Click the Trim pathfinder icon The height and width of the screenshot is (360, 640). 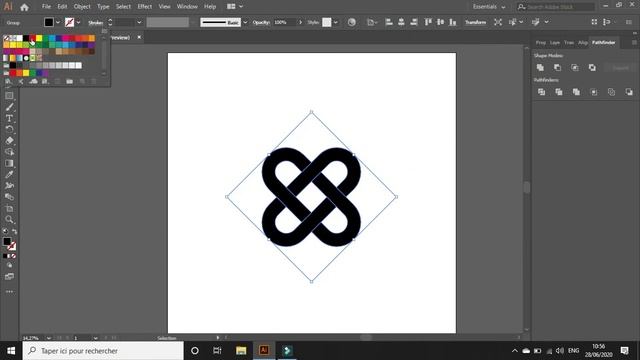(x=559, y=92)
